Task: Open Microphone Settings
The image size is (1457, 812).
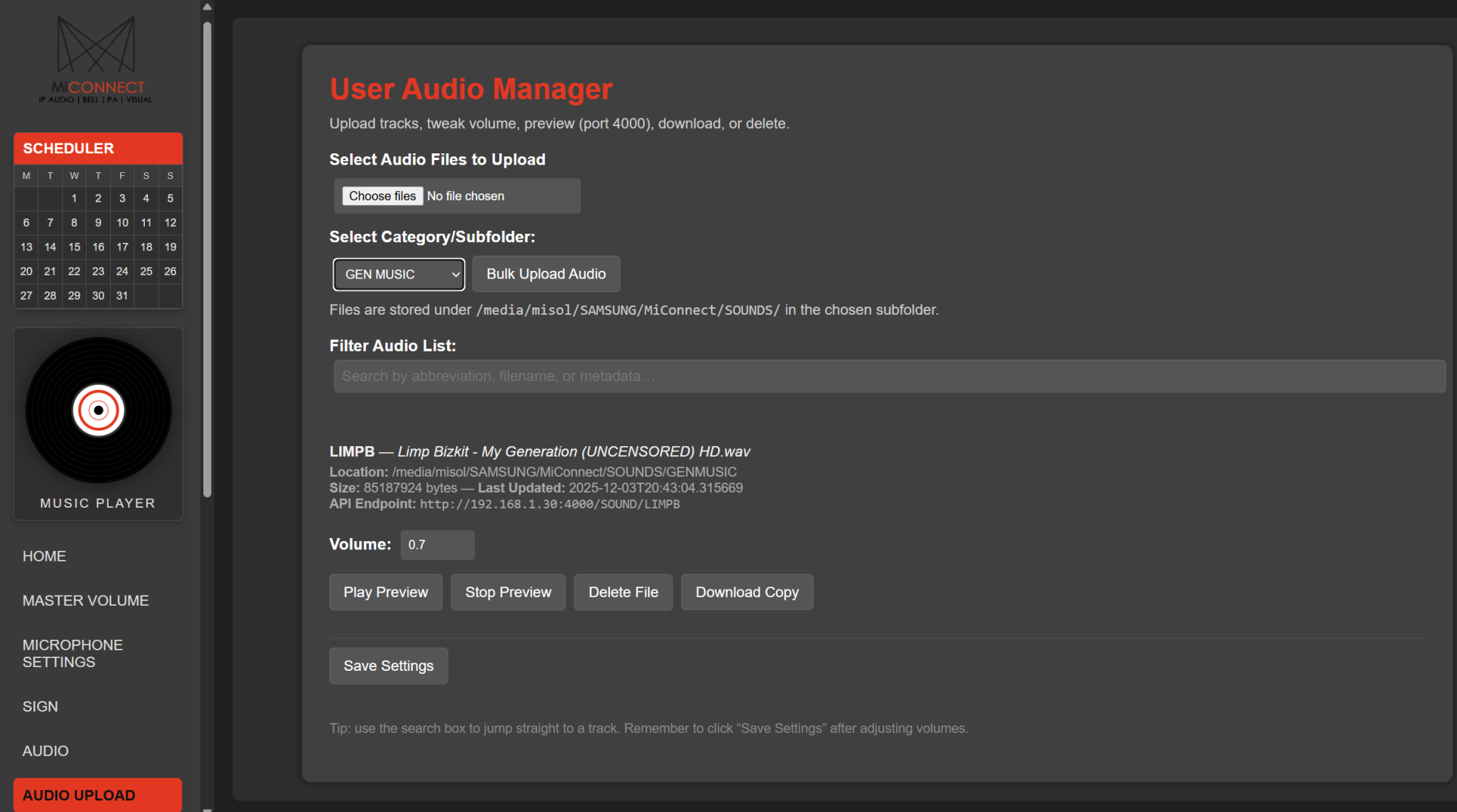Action: click(73, 653)
